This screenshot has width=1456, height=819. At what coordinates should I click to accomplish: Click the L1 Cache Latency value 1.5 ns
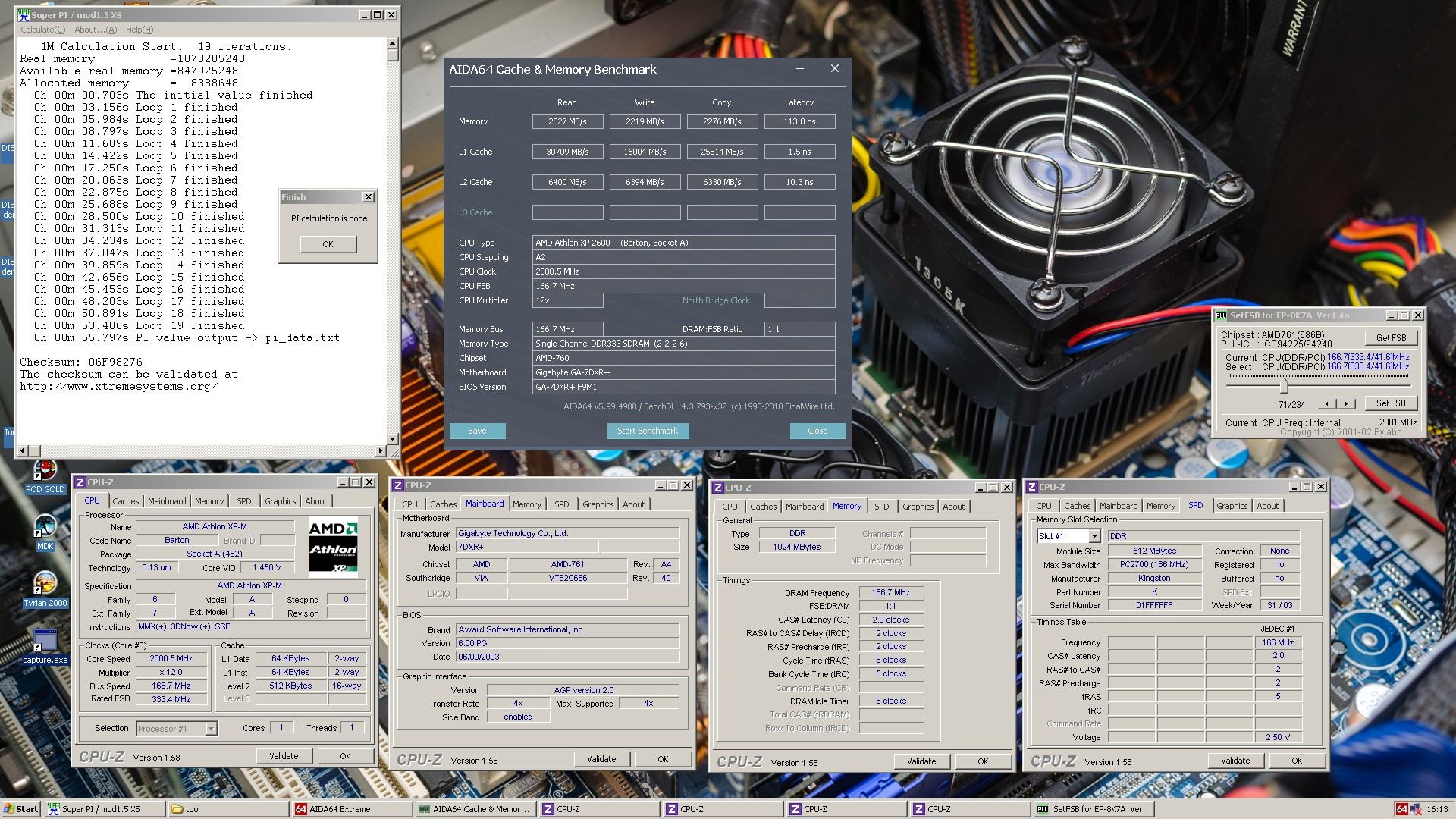click(x=799, y=152)
